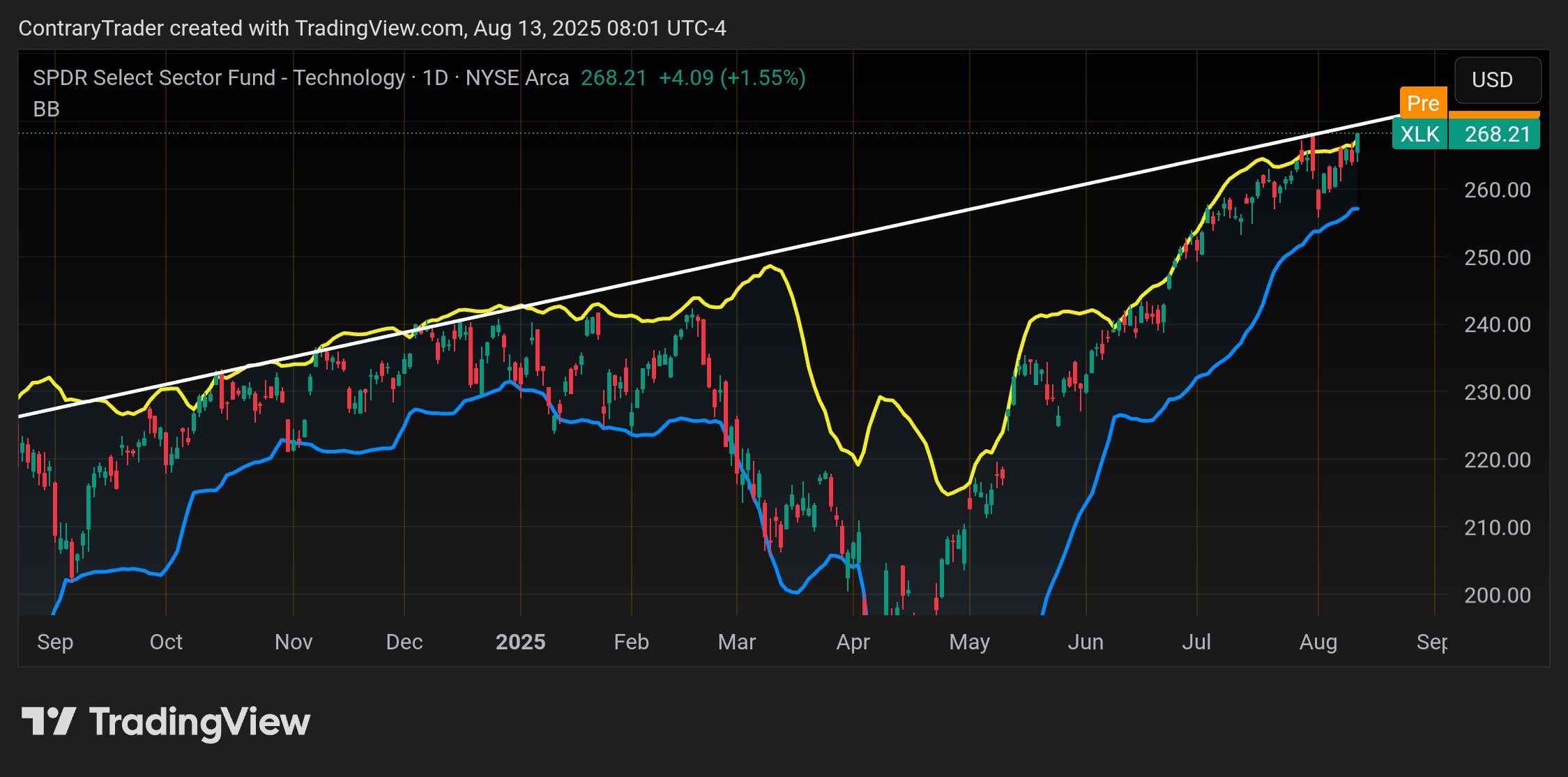Select the Nov time axis label
Image resolution: width=1568 pixels, height=777 pixels.
click(294, 642)
